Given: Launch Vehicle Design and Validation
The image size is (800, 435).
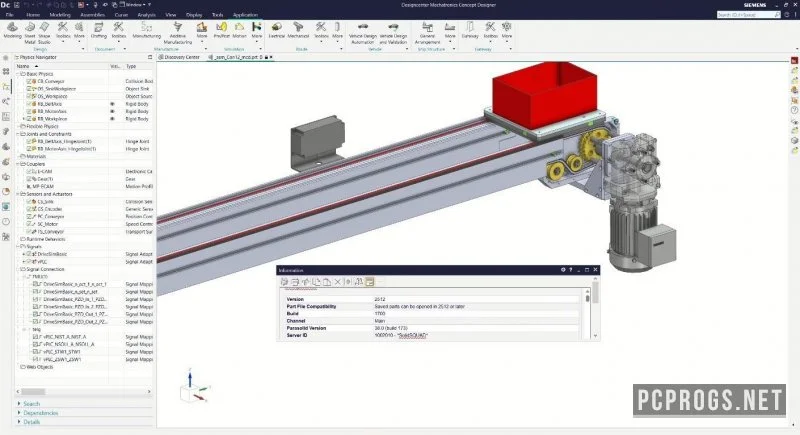Looking at the screenshot, I should (393, 32).
